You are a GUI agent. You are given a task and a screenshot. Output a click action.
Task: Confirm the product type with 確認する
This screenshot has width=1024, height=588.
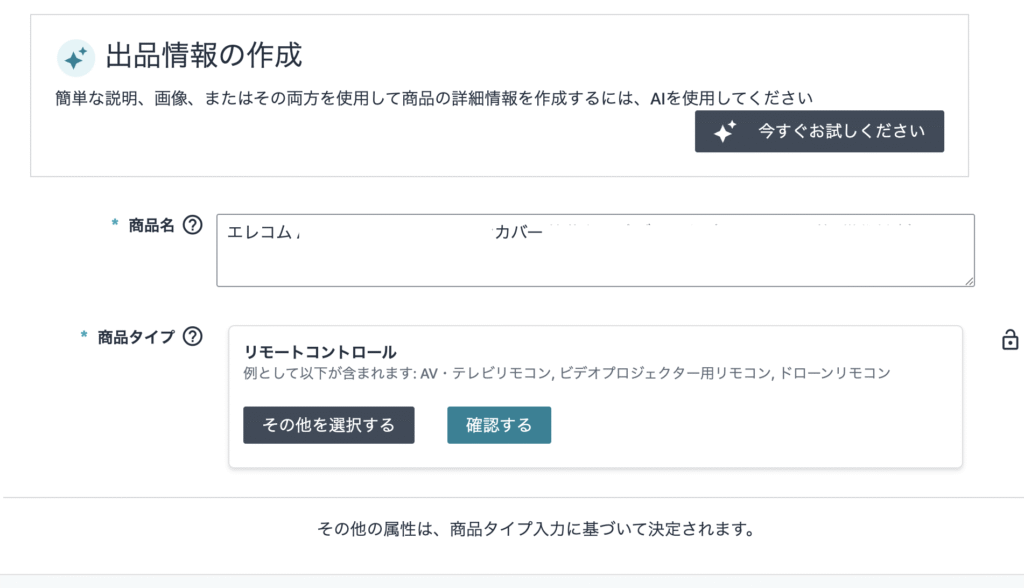(x=499, y=425)
